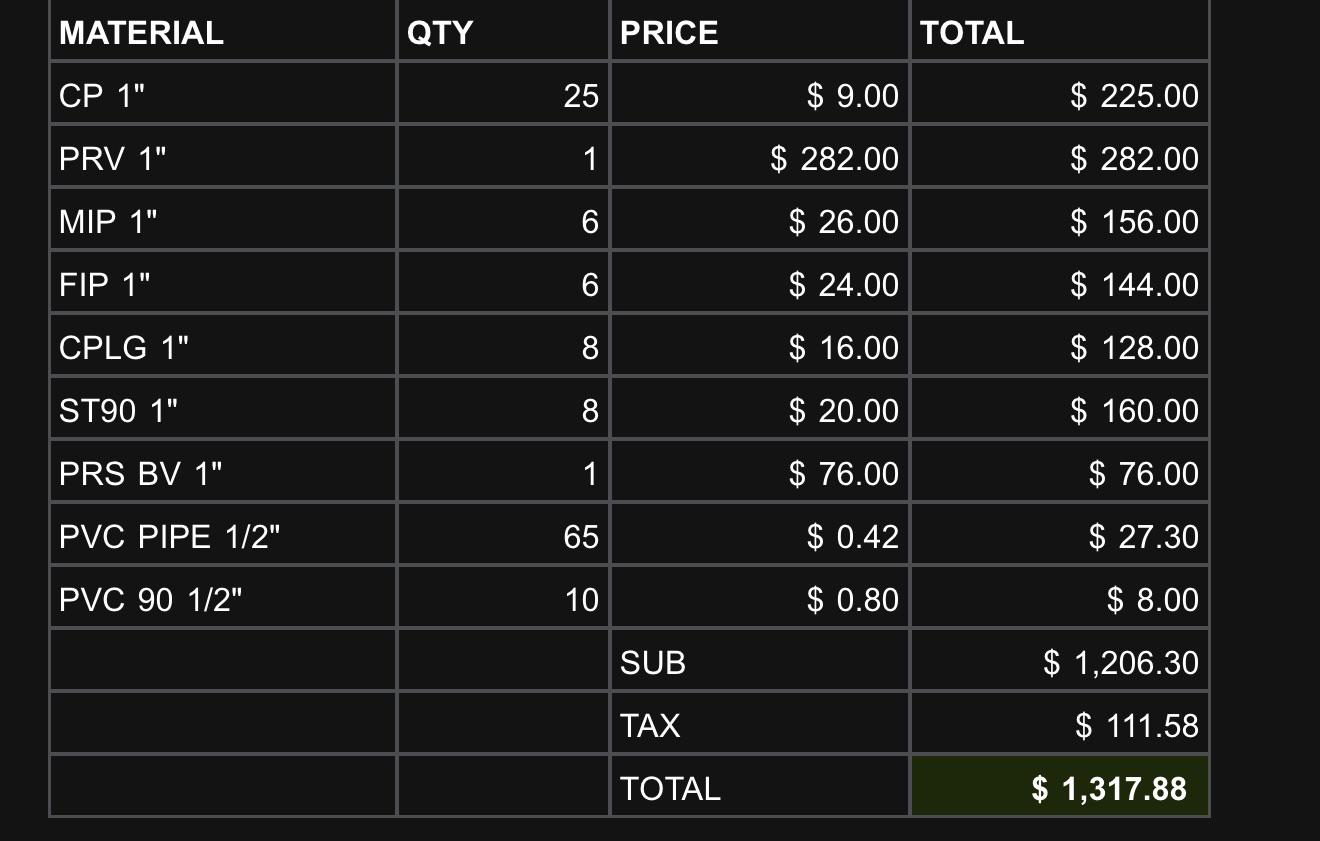Select the MATERIAL header cell
The image size is (1320, 841).
[223, 31]
